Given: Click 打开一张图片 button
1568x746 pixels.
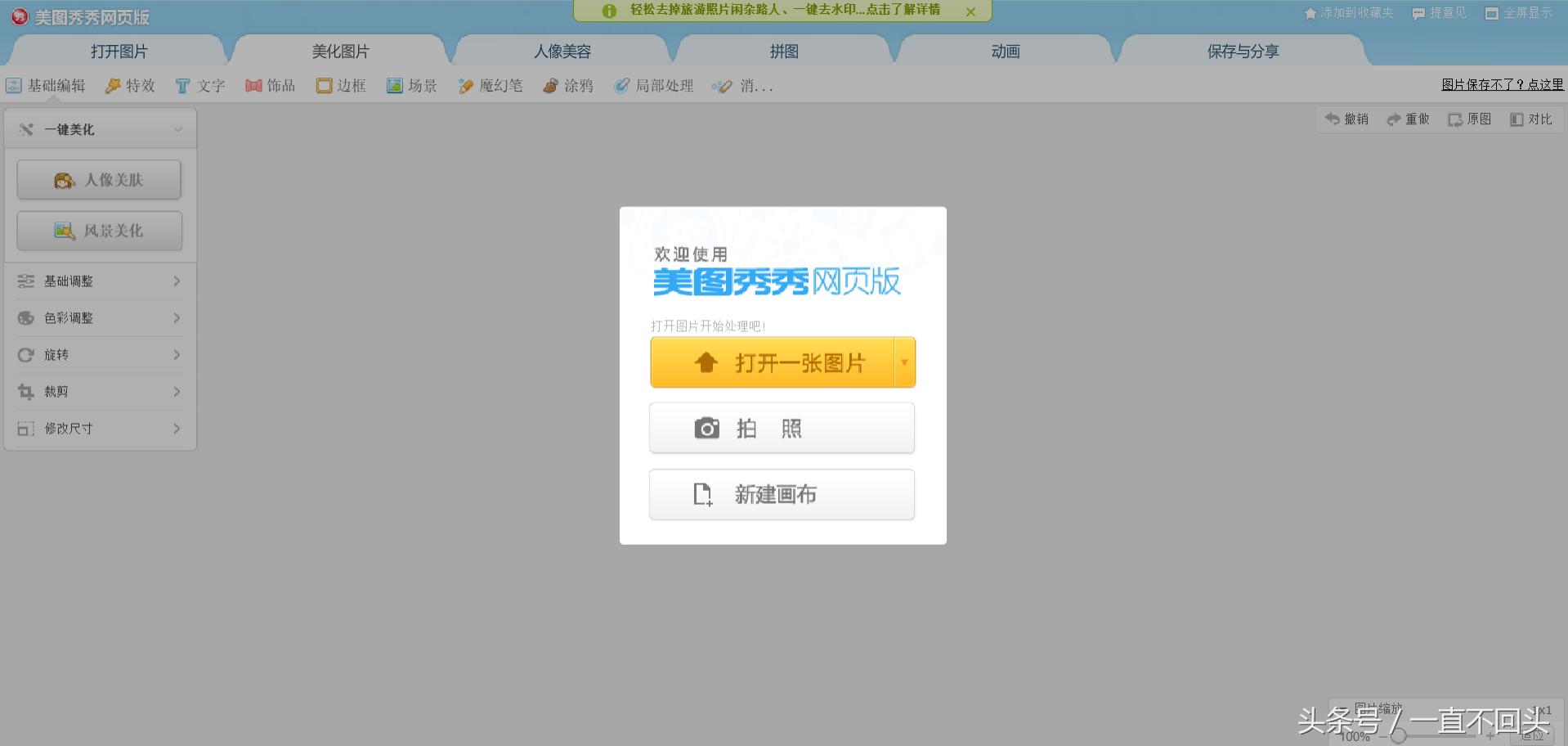Looking at the screenshot, I should click(773, 362).
